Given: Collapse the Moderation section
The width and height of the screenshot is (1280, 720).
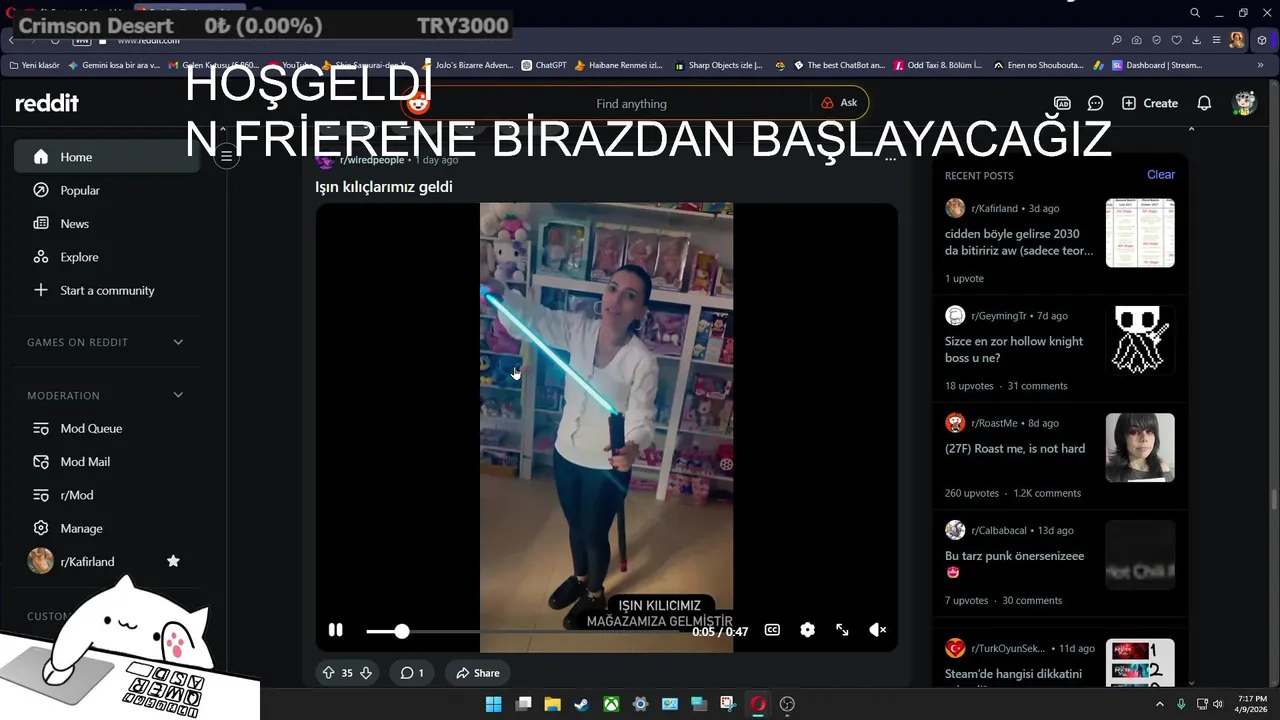Looking at the screenshot, I should tap(178, 395).
